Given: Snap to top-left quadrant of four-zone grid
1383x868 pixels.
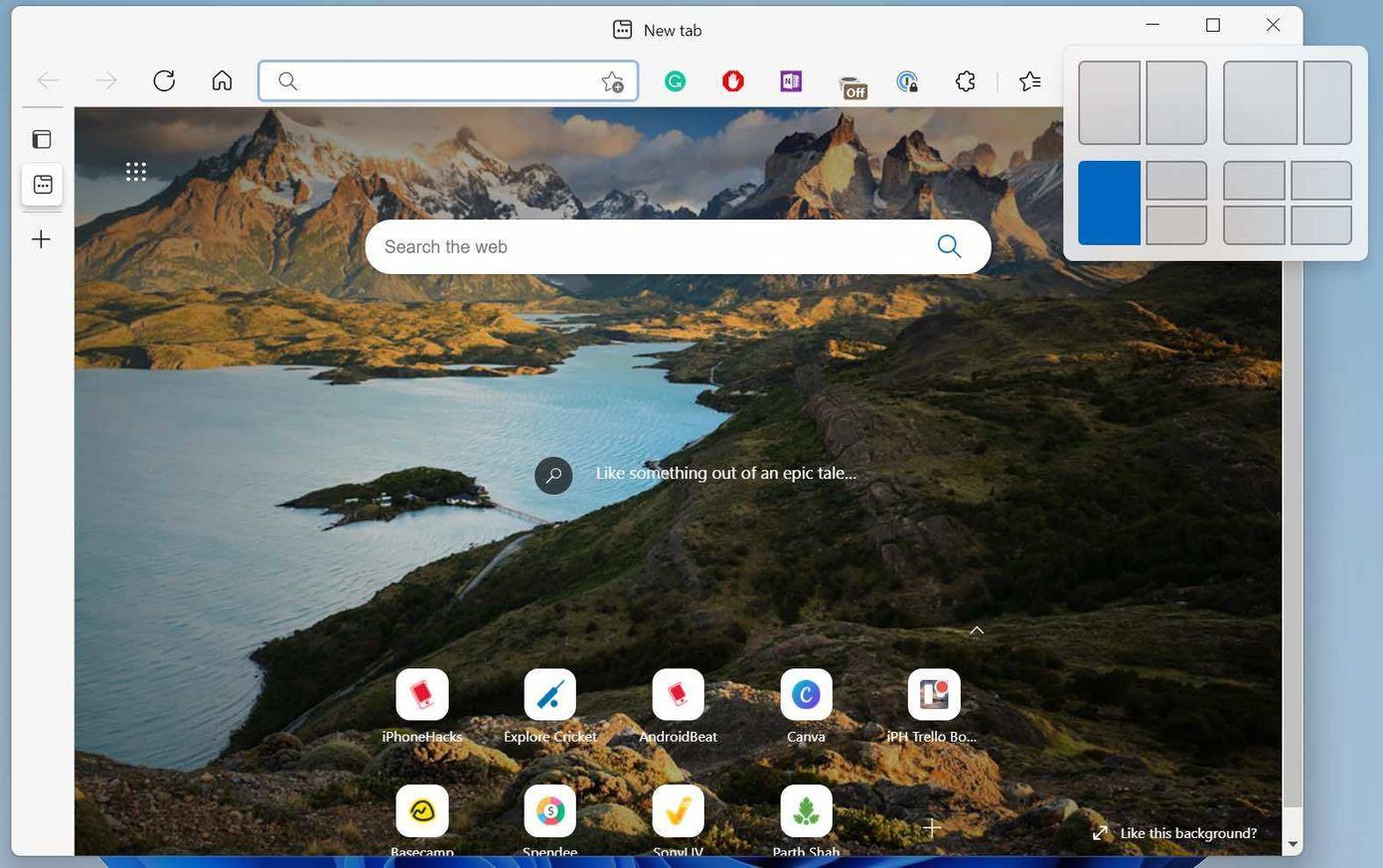Looking at the screenshot, I should tap(1254, 181).
